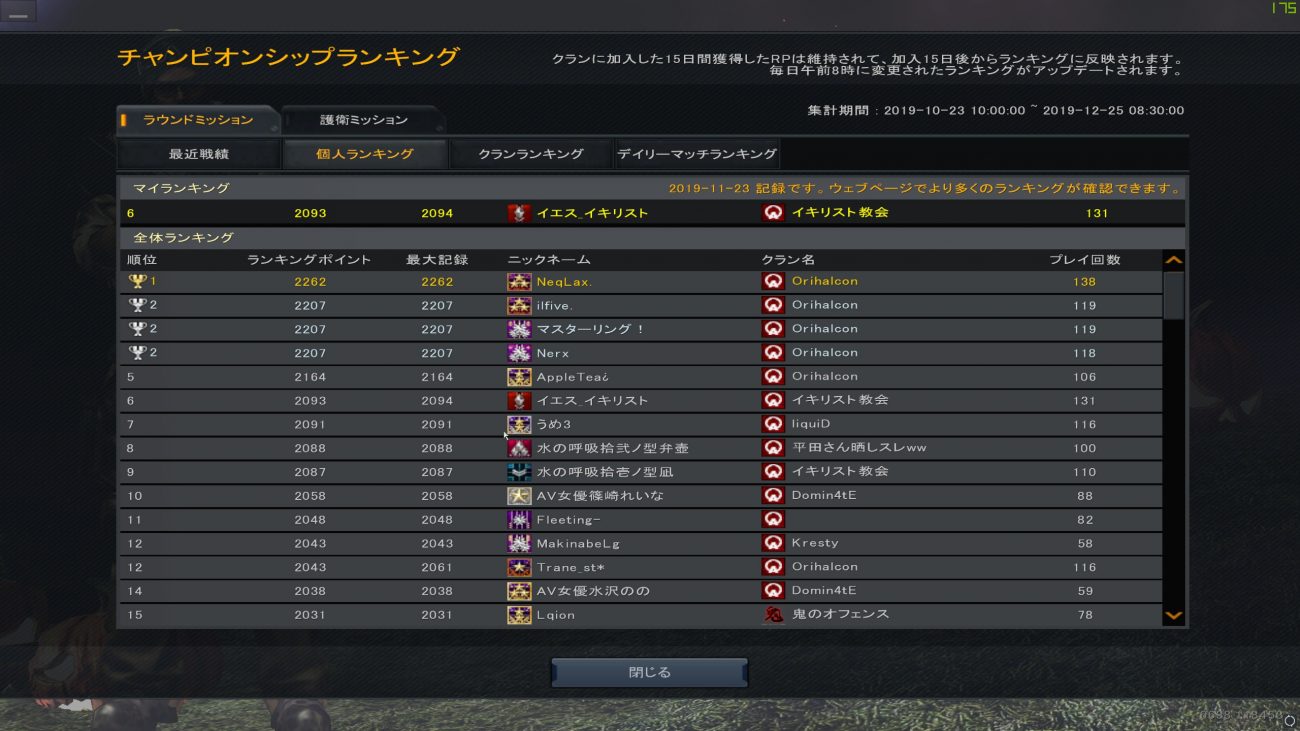1300x731 pixels.
Task: Select ラウンドミッション tab
Action: pyautogui.click(x=197, y=120)
